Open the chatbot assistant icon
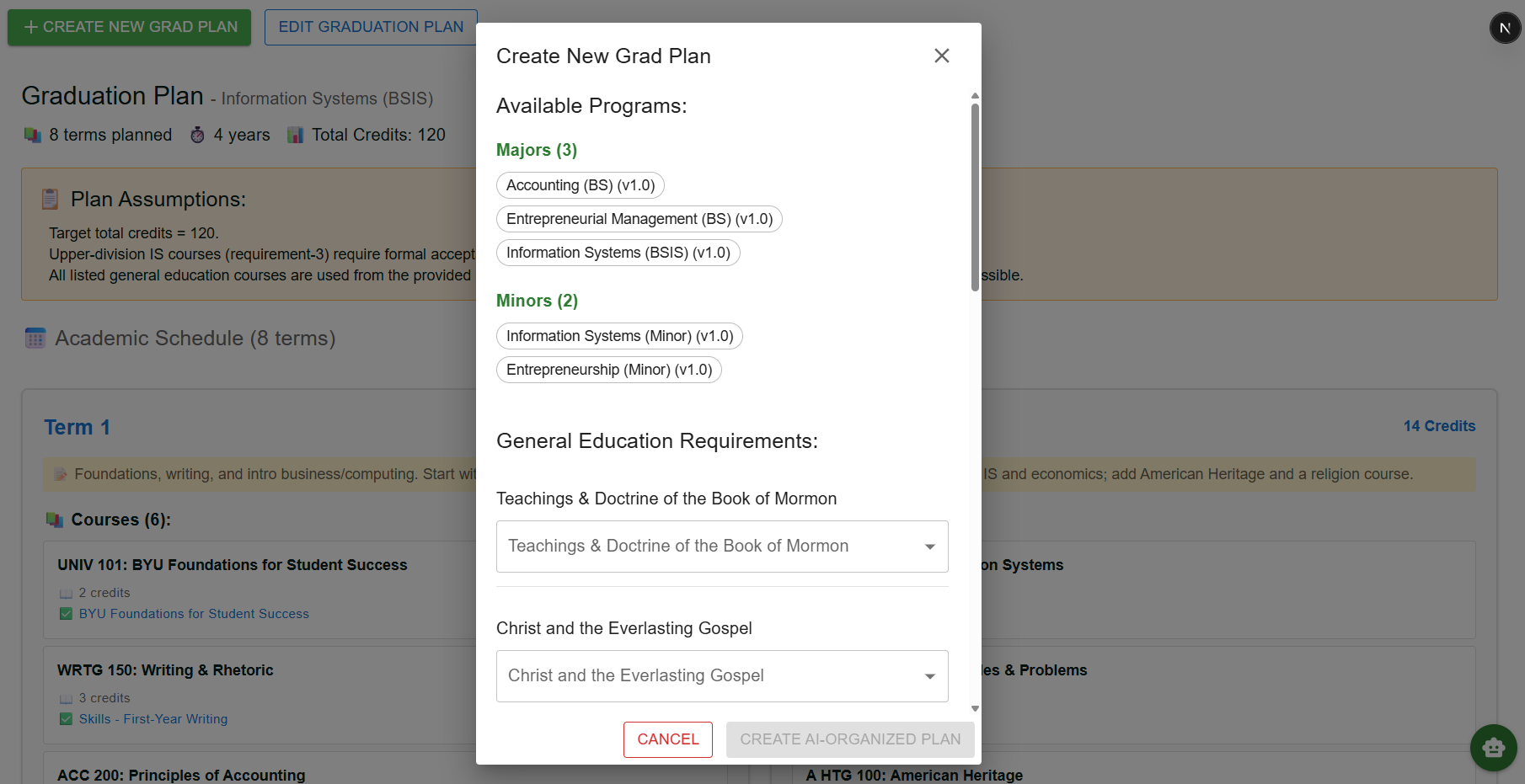Image resolution: width=1525 pixels, height=784 pixels. click(1493, 747)
